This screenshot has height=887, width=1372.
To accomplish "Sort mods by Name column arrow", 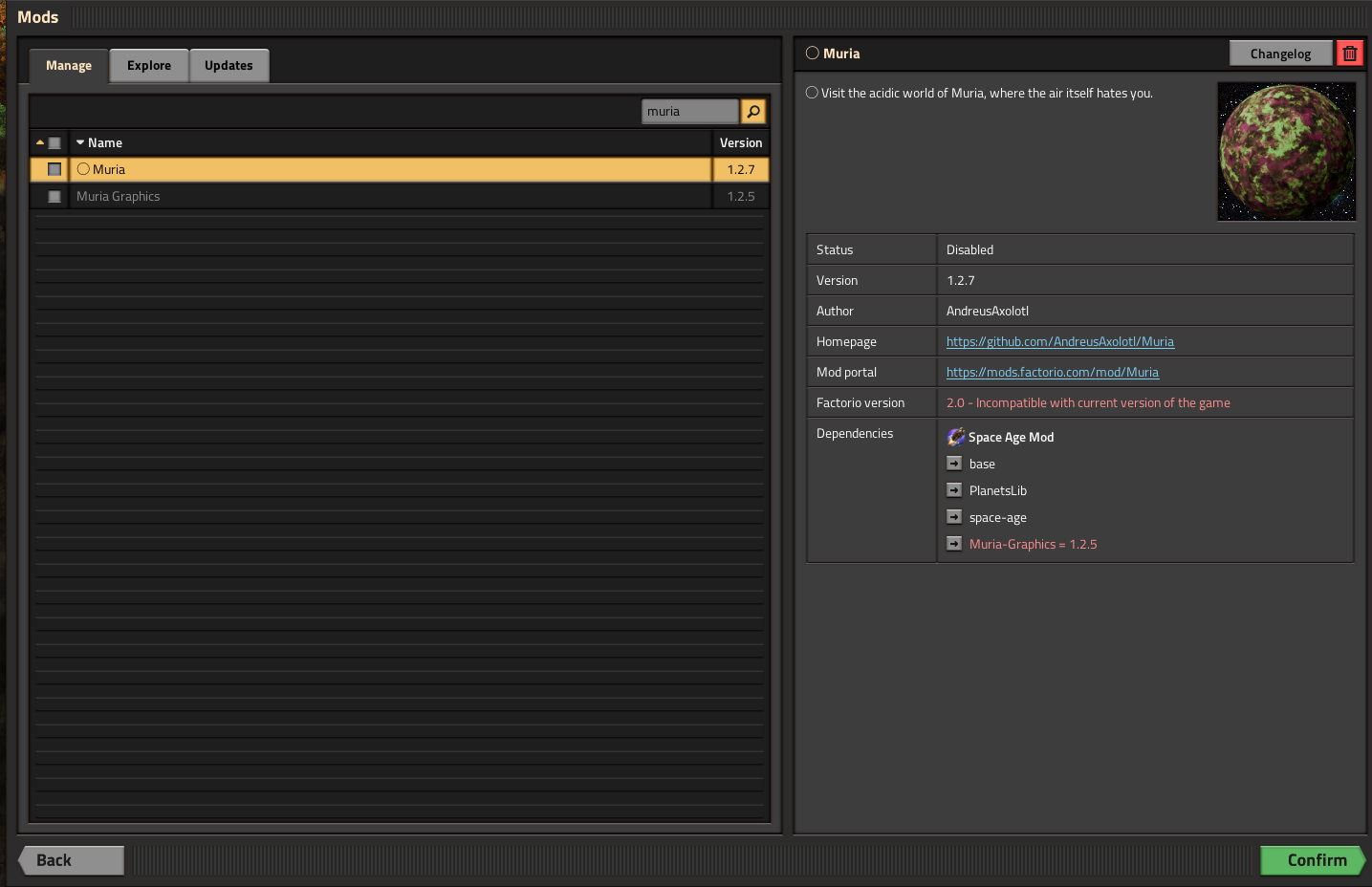I will 80,142.
